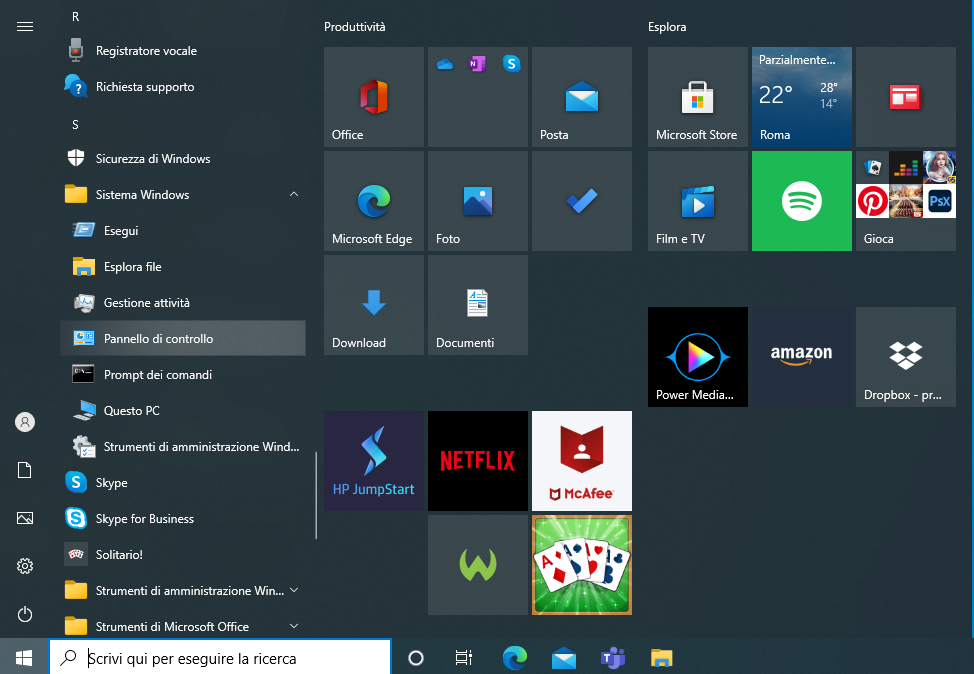The width and height of the screenshot is (974, 674).
Task: Open the McAfee tile
Action: point(581,461)
